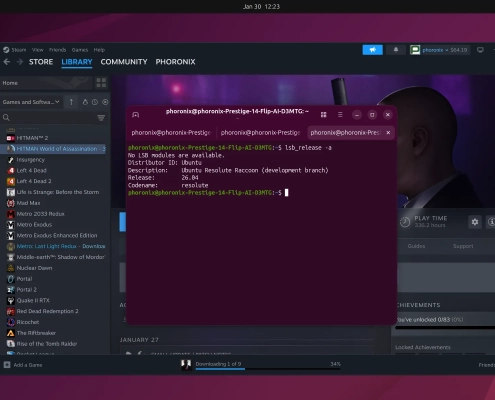Click the Add a Game plus icon

(7, 365)
